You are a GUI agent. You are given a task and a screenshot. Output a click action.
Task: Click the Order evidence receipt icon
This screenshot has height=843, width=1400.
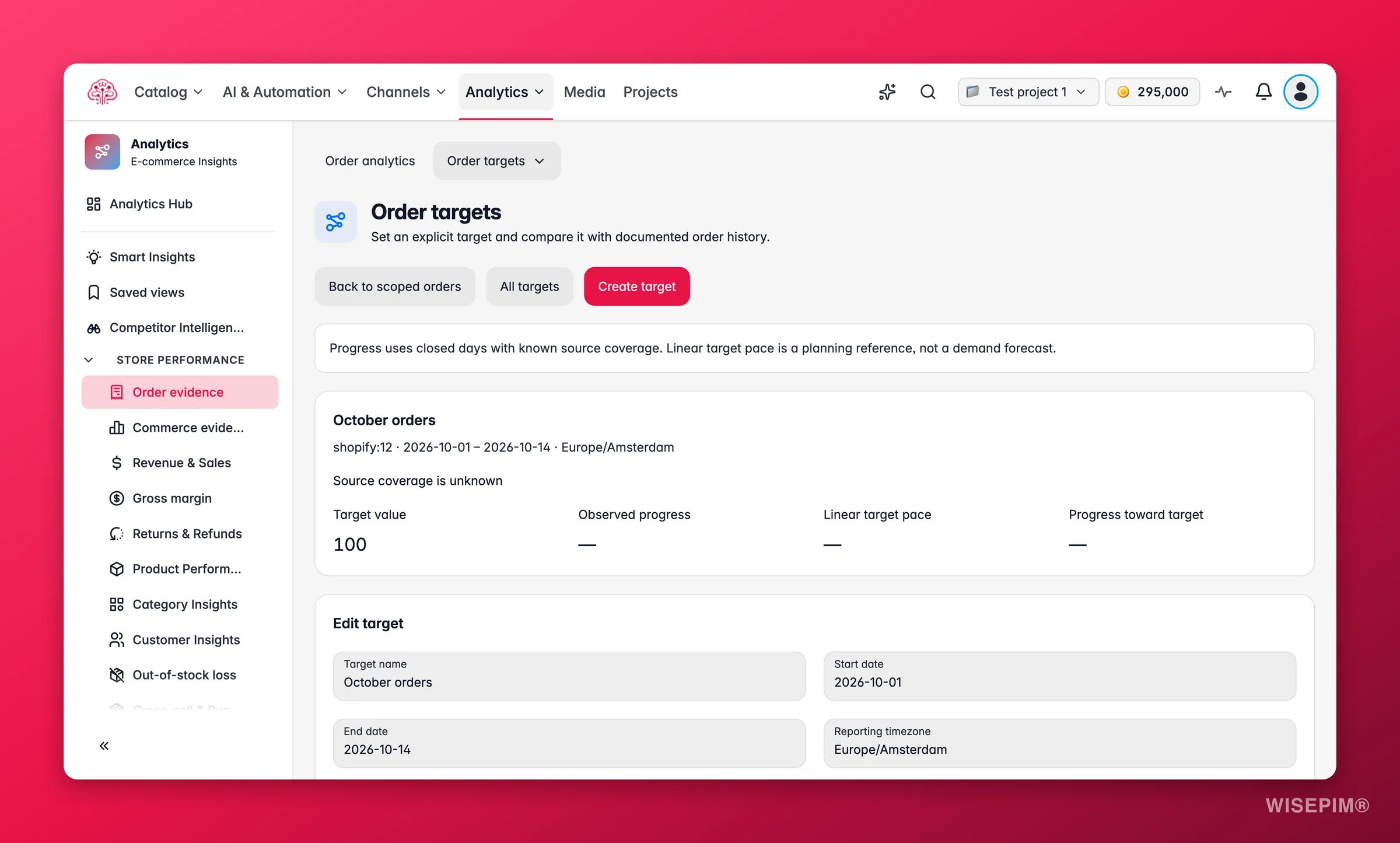117,392
